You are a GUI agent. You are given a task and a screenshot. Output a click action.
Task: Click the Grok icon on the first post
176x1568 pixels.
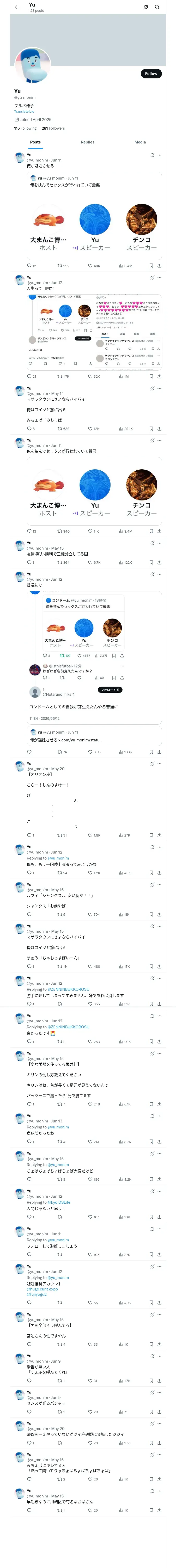(152, 155)
